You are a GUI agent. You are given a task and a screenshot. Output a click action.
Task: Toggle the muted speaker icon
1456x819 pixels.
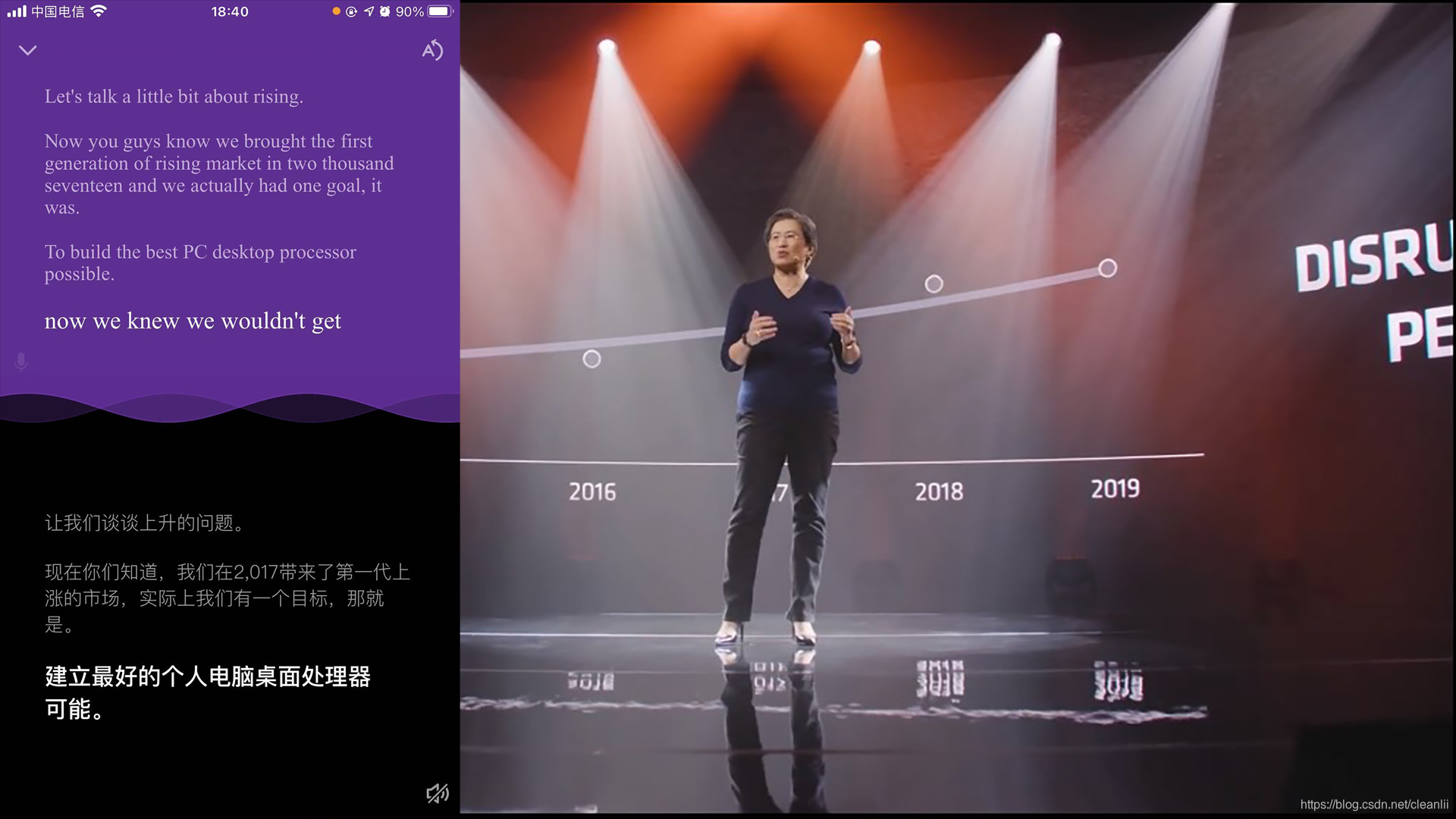[x=437, y=793]
